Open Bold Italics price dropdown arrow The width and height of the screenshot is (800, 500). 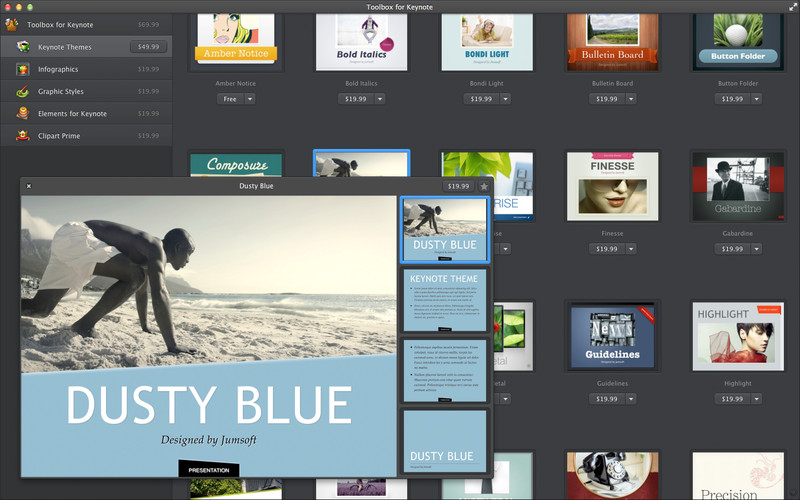[x=380, y=99]
